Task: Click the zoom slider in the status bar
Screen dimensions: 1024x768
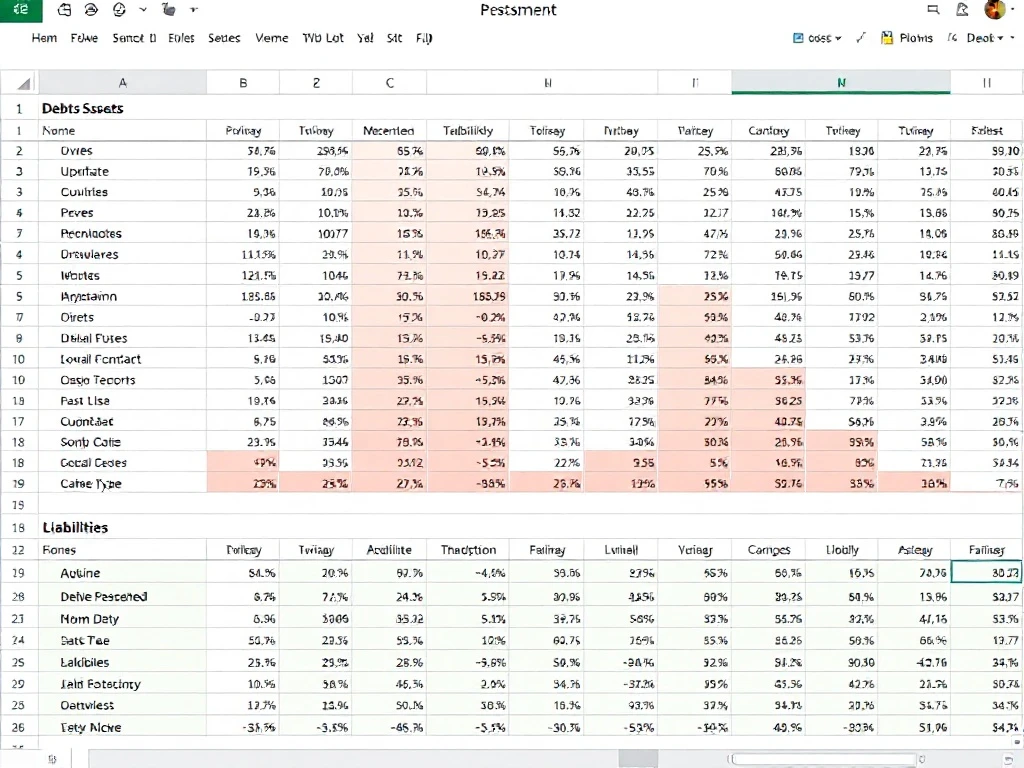Action: click(x=824, y=759)
